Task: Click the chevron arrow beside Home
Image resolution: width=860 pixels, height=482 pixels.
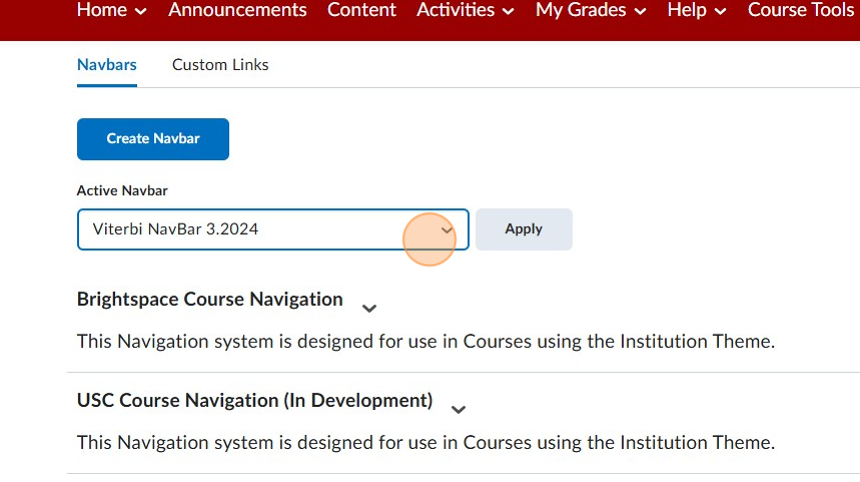Action: (x=141, y=12)
